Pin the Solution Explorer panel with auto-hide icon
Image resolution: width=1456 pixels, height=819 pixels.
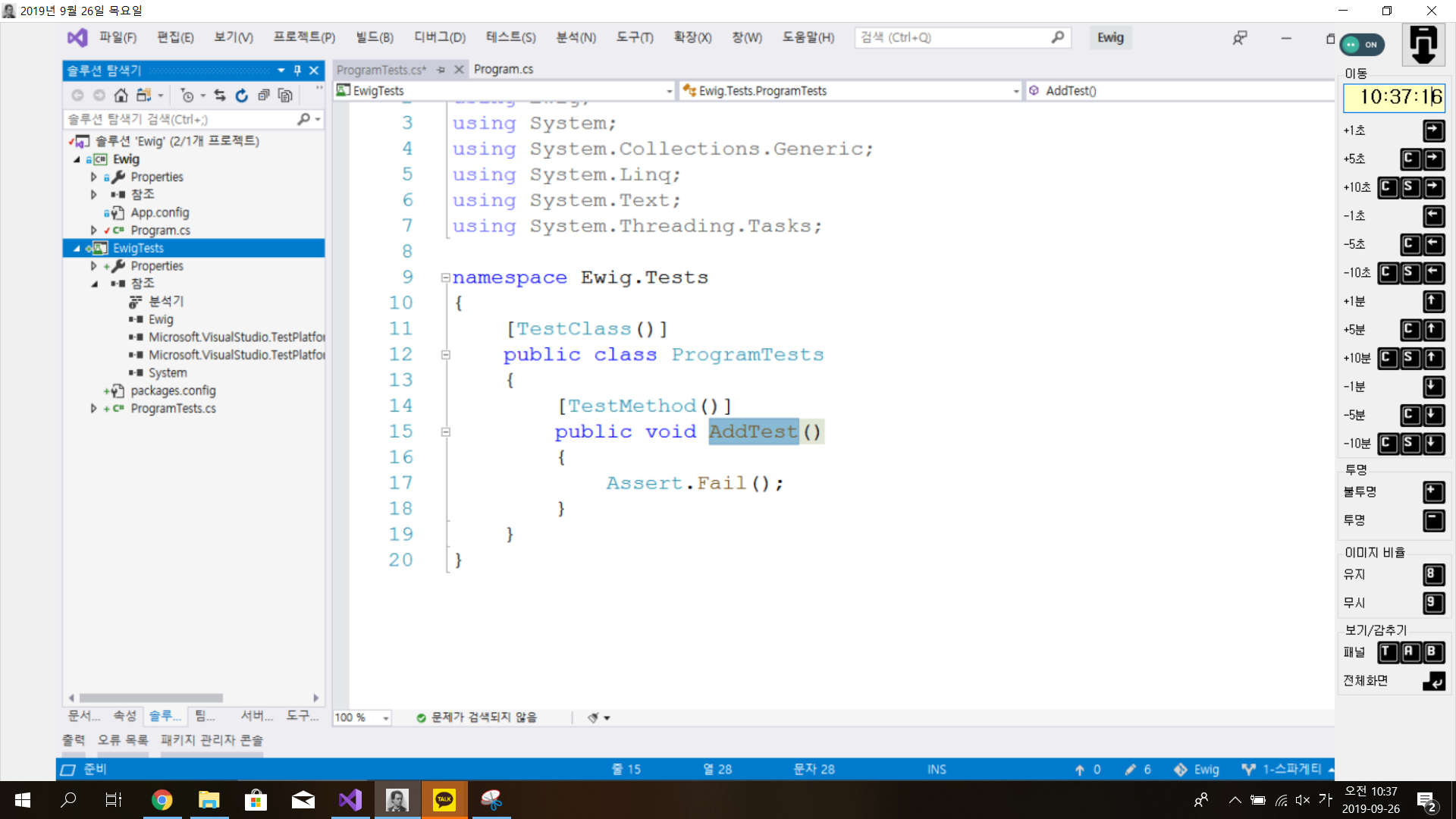coord(297,71)
